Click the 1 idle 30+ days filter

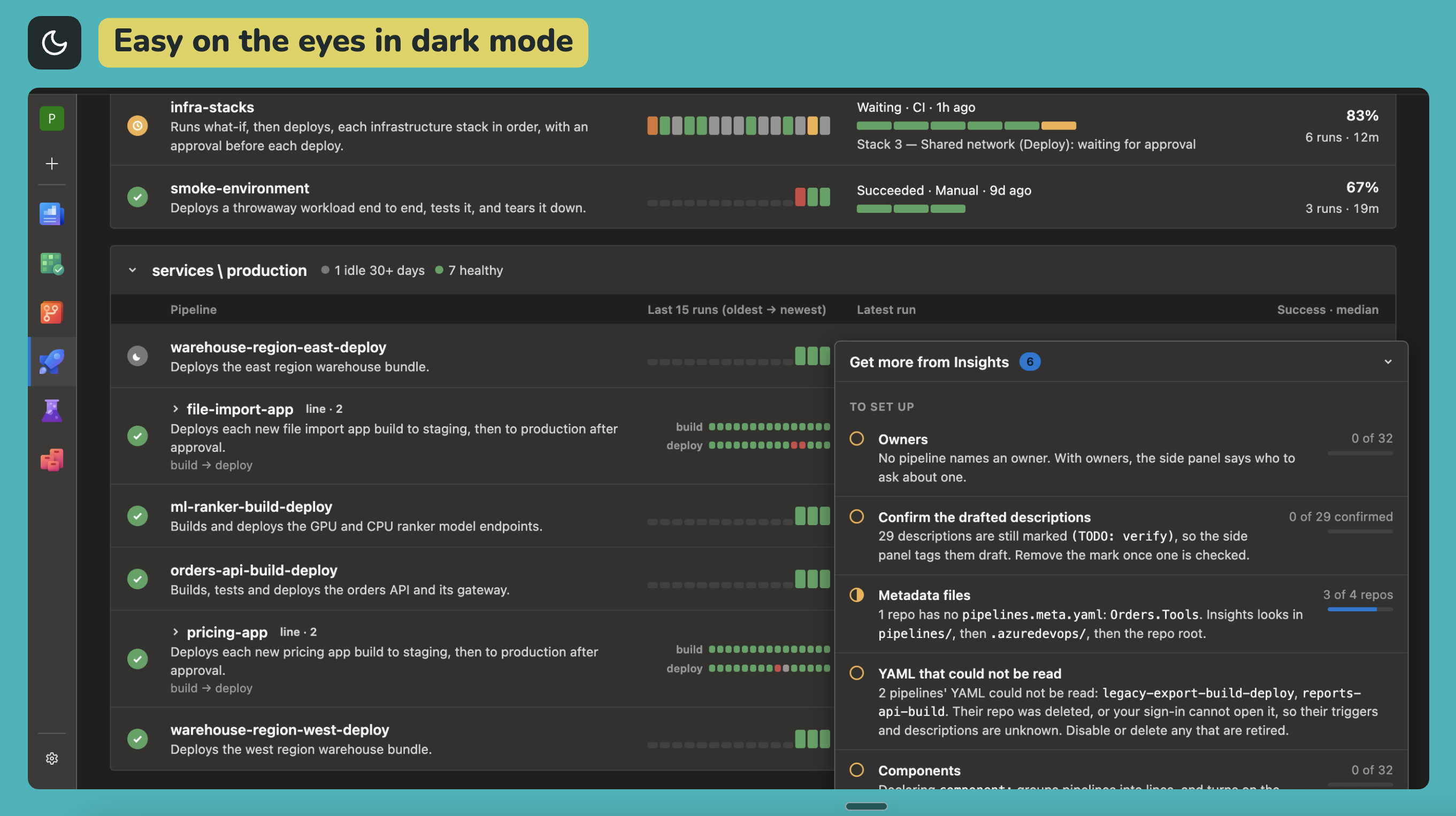coord(373,270)
